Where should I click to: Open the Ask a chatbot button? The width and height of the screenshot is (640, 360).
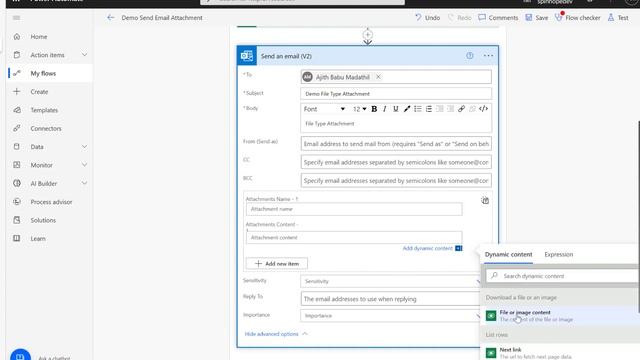coord(20,355)
